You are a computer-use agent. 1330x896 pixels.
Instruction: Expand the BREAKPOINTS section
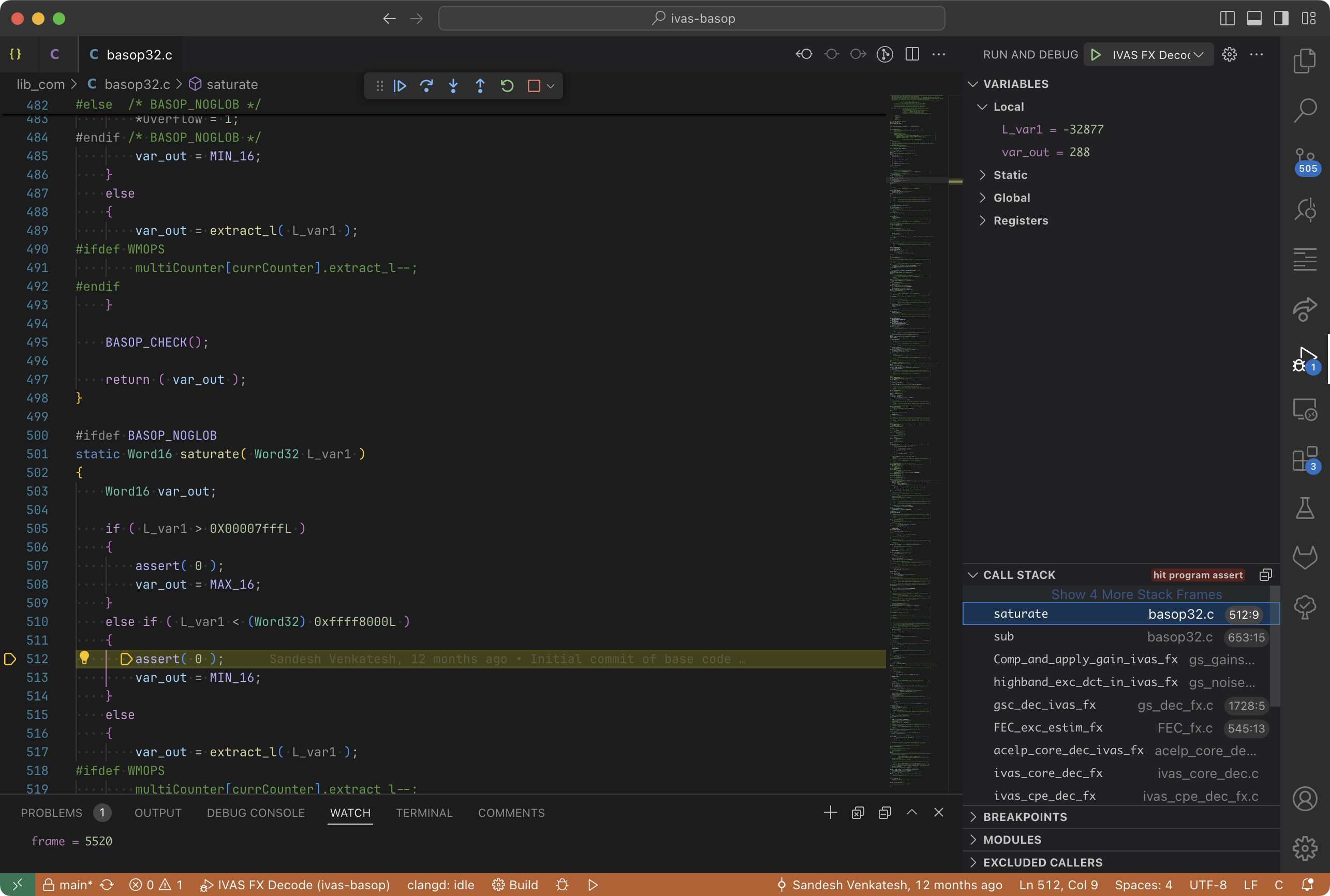(1024, 816)
